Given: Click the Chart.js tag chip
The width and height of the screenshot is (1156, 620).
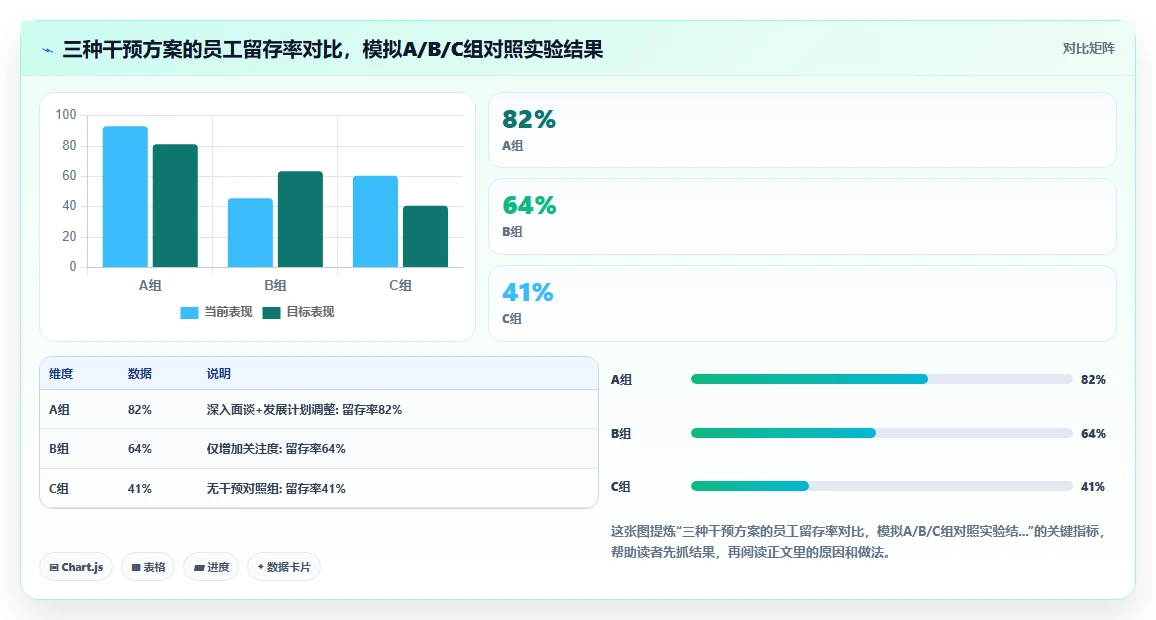Looking at the screenshot, I should click(76, 567).
